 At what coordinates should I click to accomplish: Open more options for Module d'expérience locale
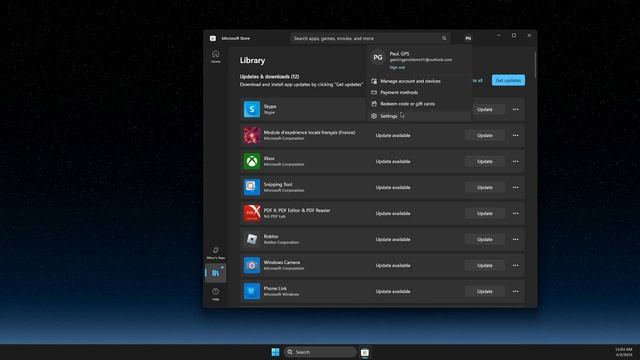point(516,135)
